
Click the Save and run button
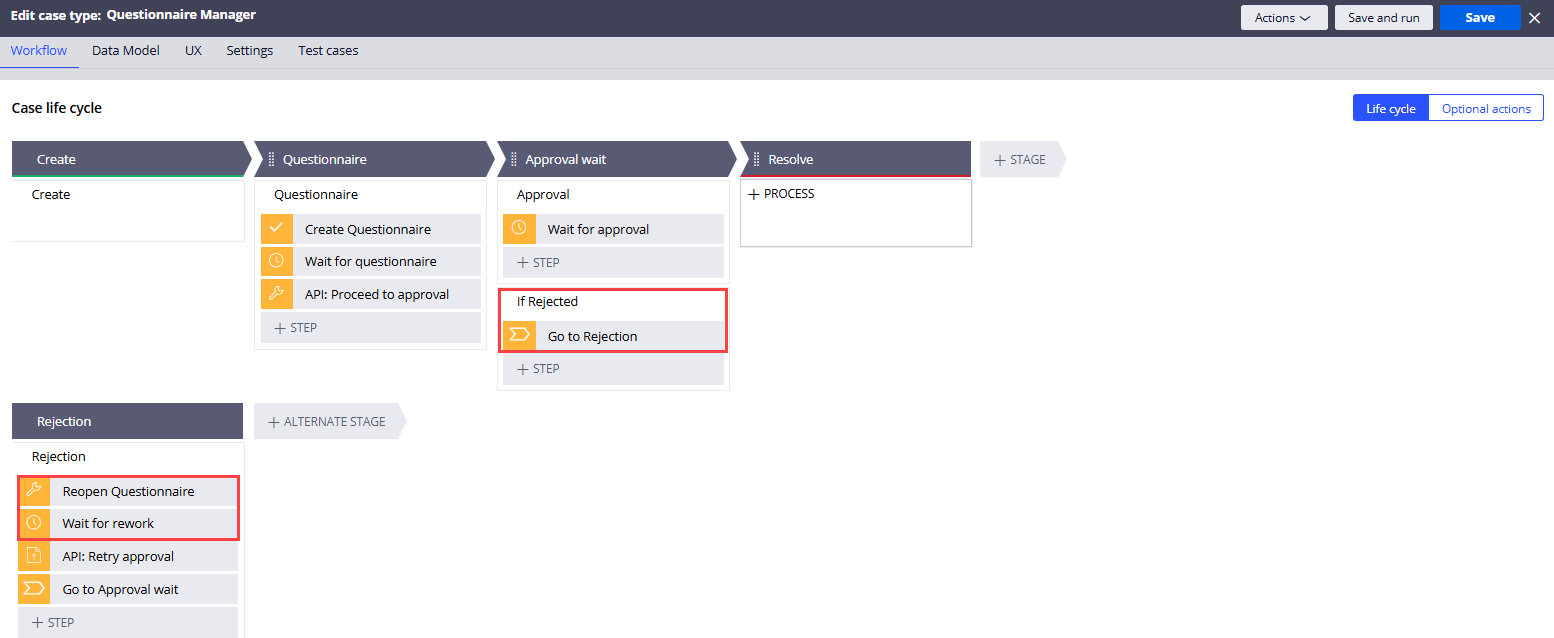(x=1383, y=18)
